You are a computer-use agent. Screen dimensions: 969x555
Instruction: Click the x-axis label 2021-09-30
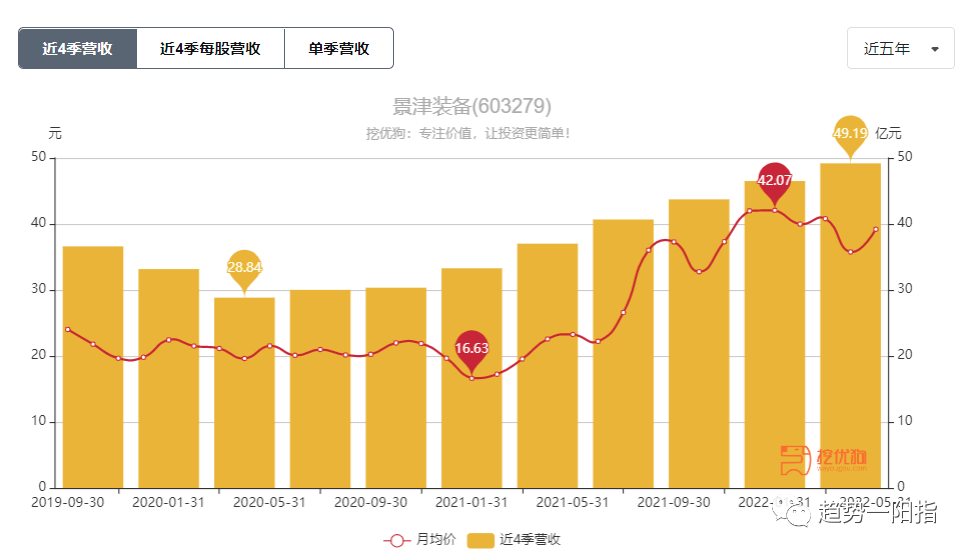coord(674,502)
